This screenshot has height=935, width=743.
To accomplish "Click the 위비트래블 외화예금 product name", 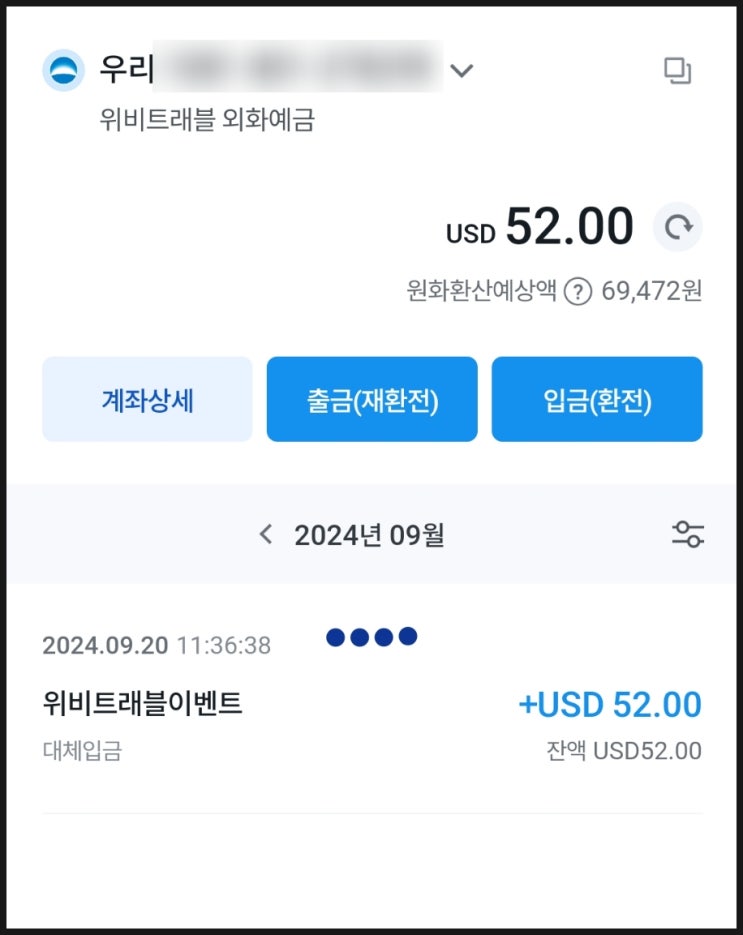I will [x=207, y=119].
